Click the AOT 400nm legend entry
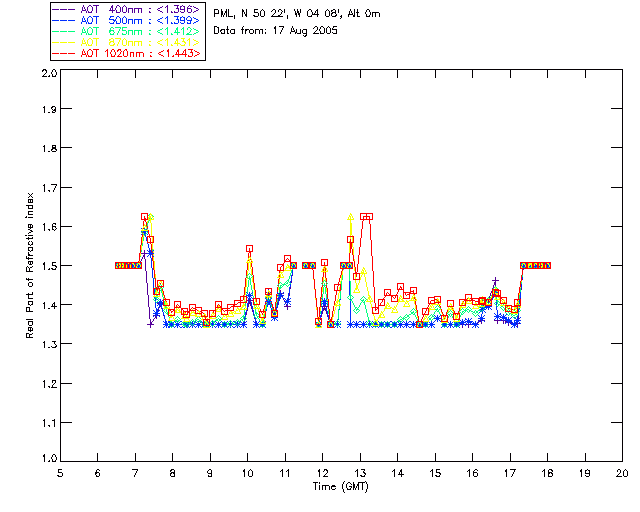 click(x=127, y=9)
